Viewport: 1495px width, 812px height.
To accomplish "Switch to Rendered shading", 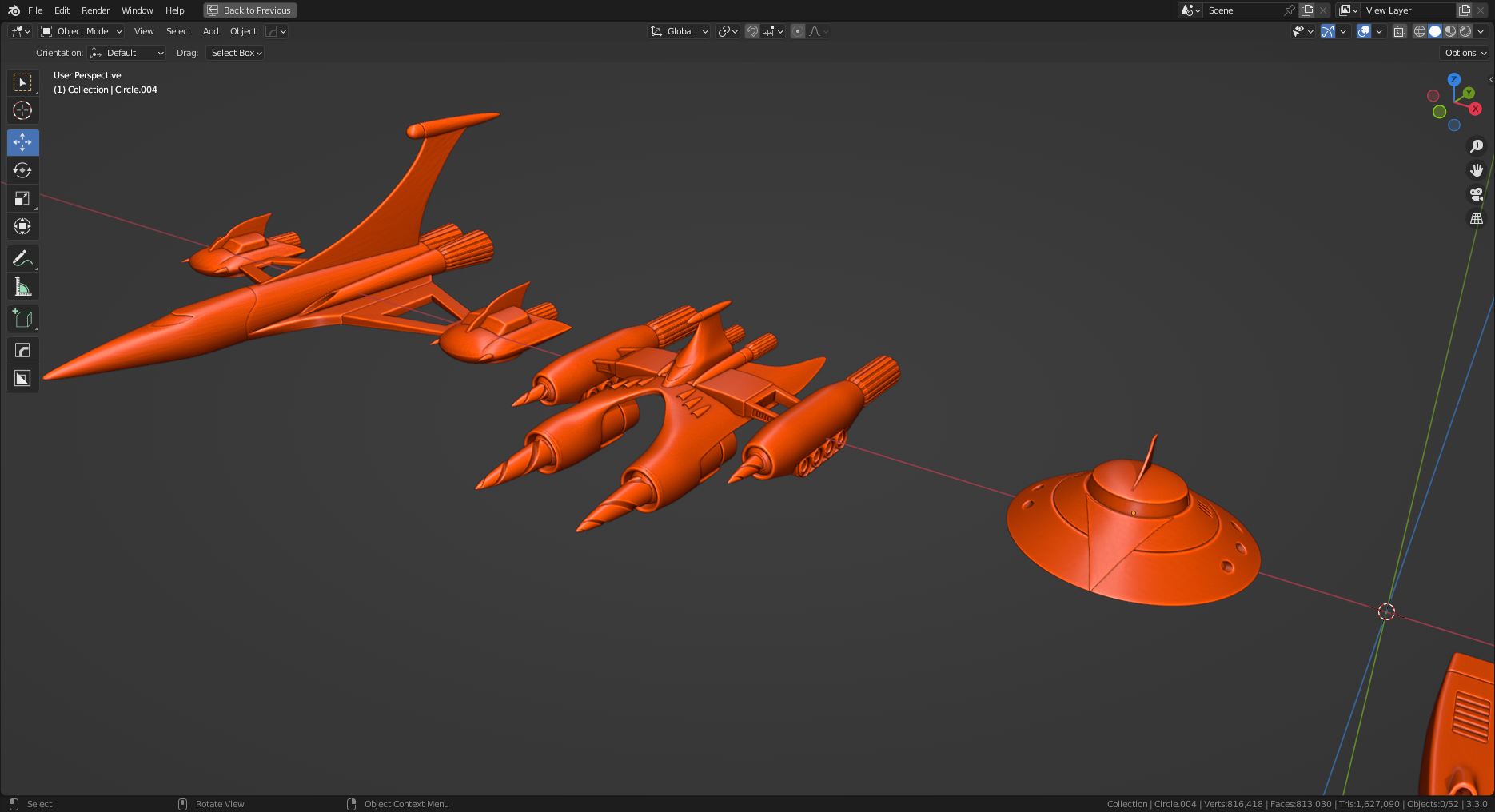I will [1465, 31].
